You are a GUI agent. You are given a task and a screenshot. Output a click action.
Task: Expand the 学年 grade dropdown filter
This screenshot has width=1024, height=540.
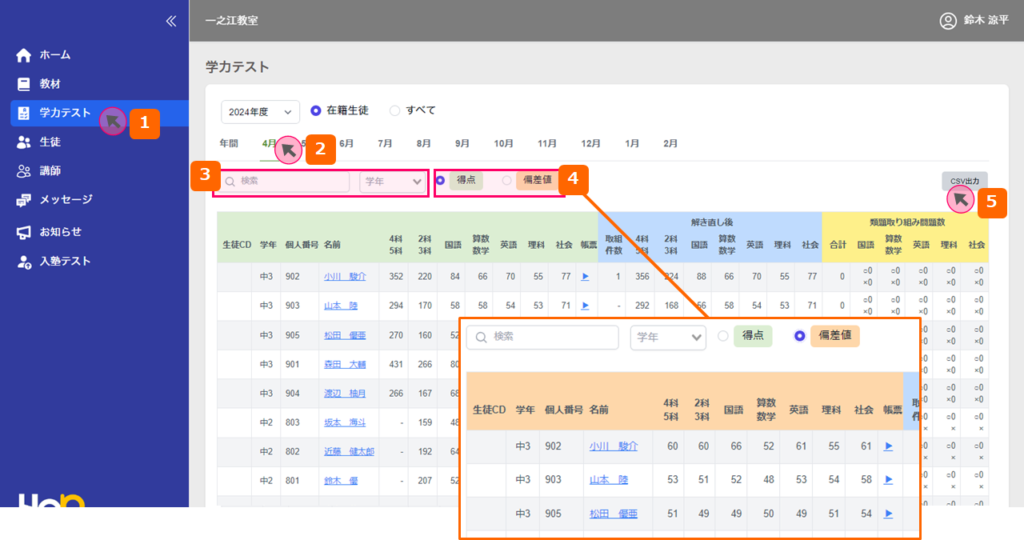click(393, 181)
